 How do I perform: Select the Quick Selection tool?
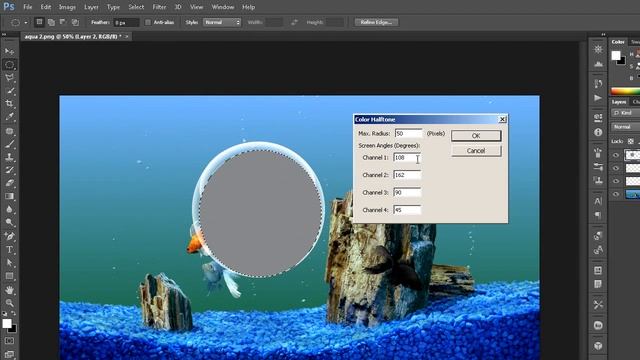(x=9, y=91)
